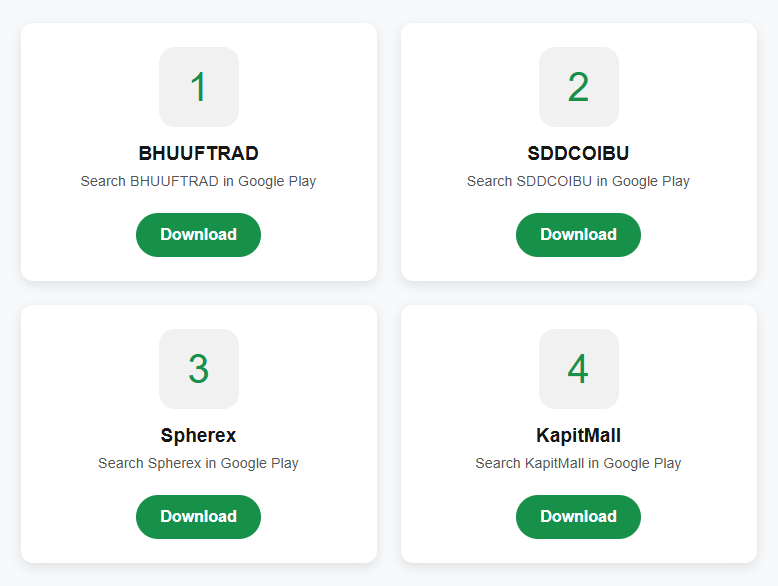Click "Search Spherex in Google Play" text
The image size is (778, 586).
coord(198,463)
